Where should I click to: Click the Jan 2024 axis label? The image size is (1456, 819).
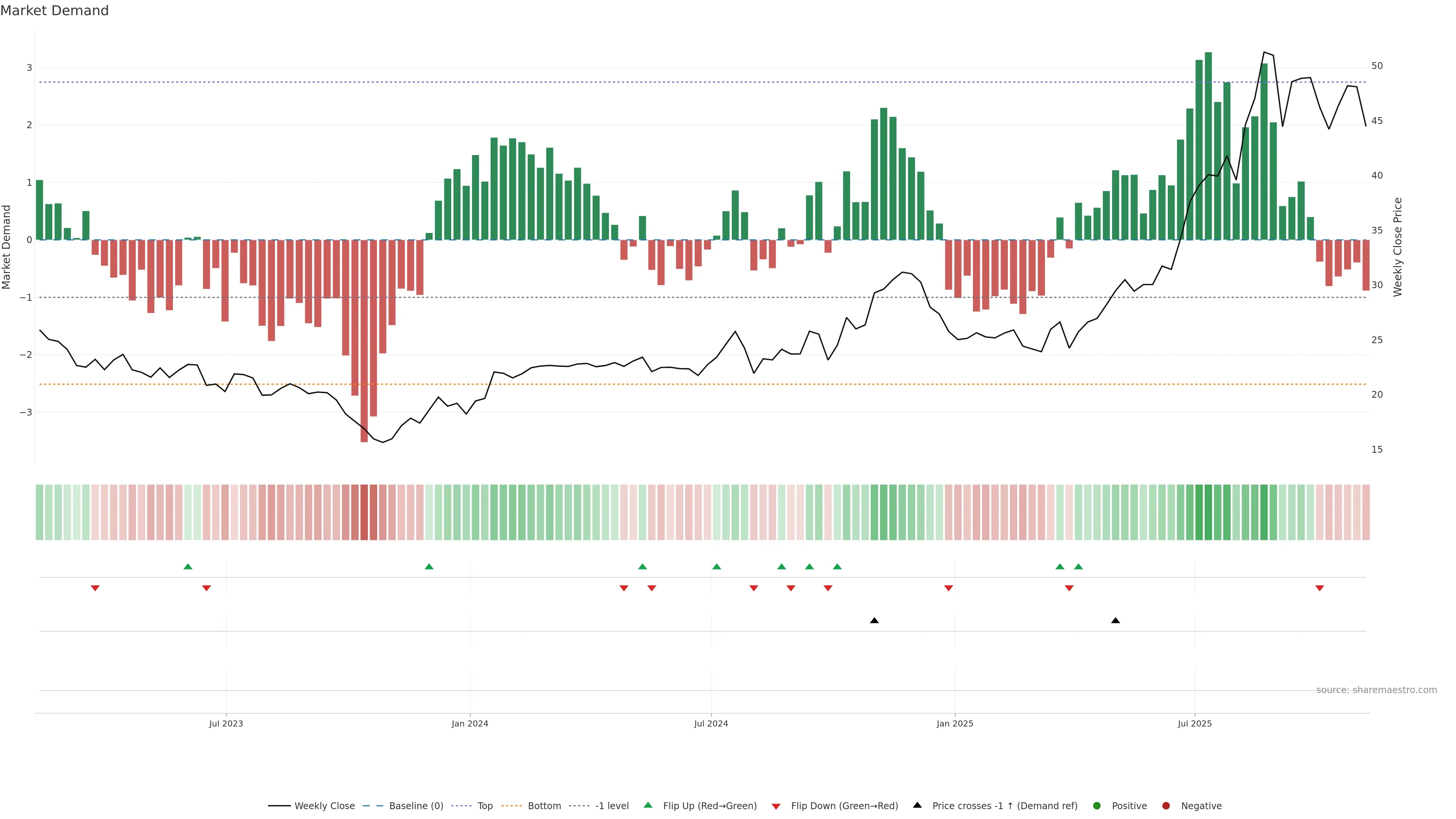click(x=470, y=723)
